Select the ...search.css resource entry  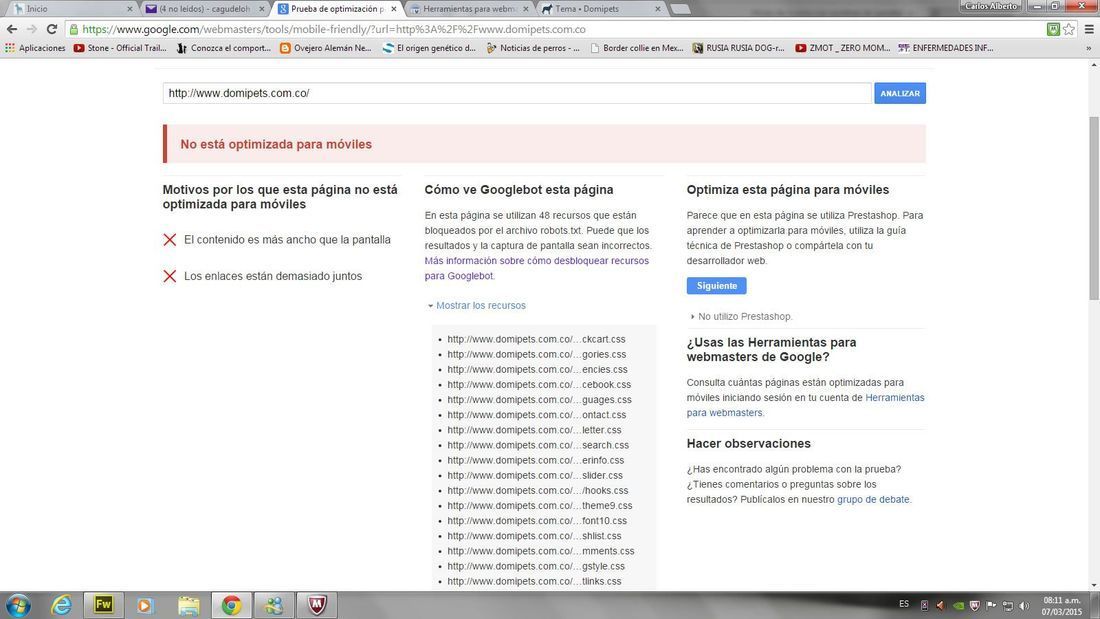(538, 445)
